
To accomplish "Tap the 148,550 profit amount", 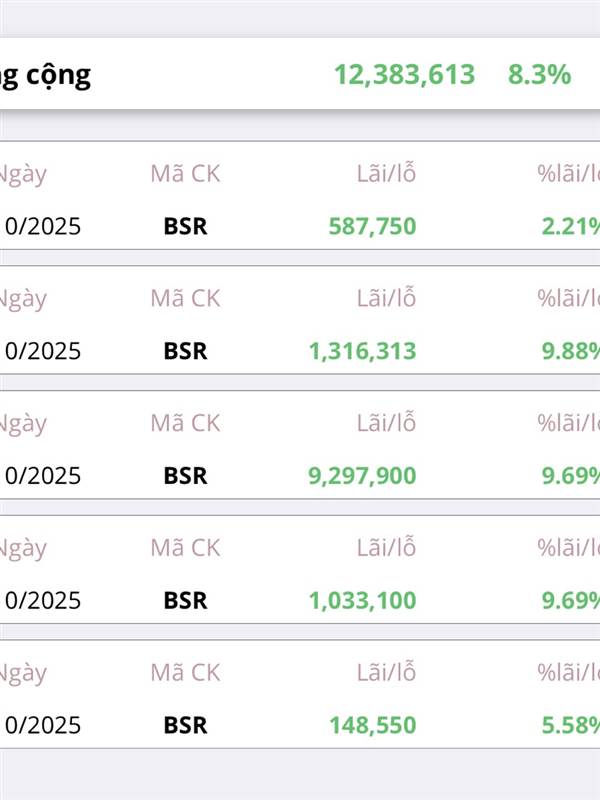I will click(x=372, y=725).
